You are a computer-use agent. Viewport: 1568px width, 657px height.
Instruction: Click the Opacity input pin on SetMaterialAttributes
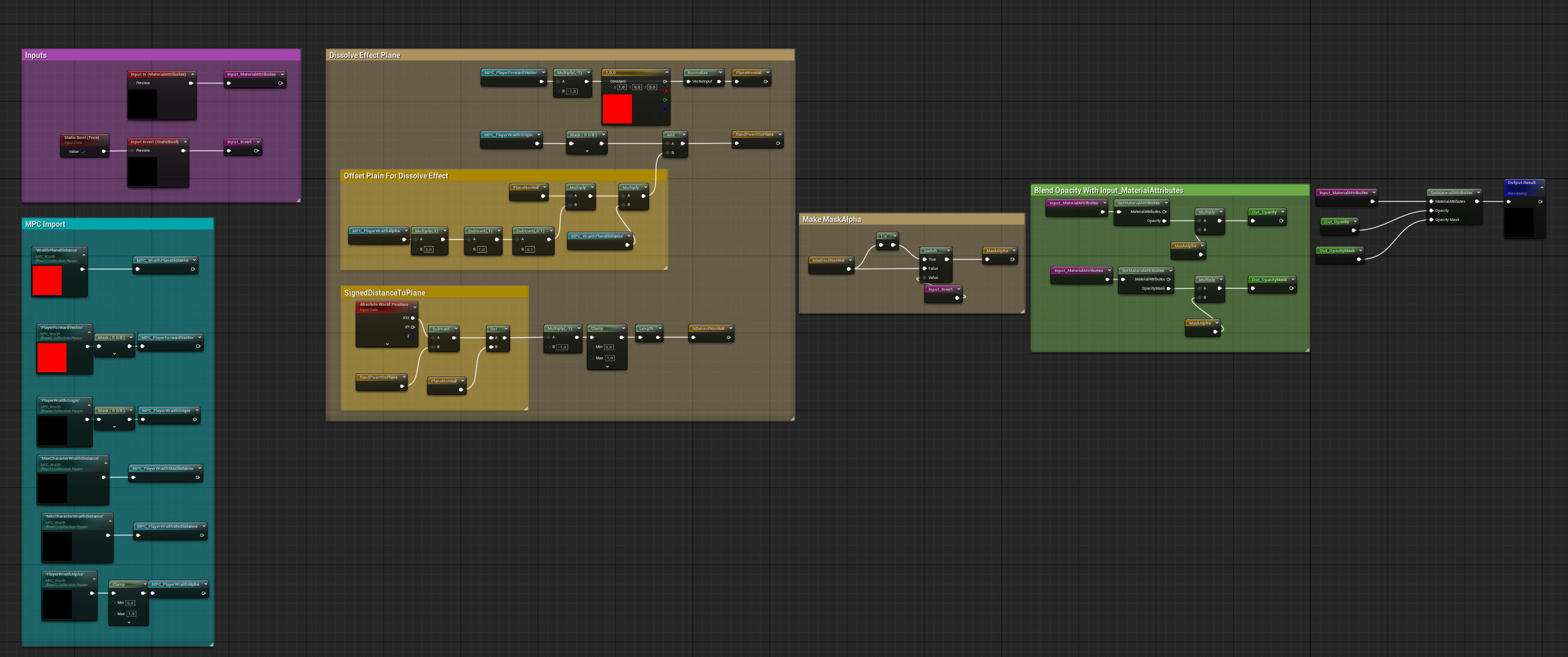(1431, 210)
